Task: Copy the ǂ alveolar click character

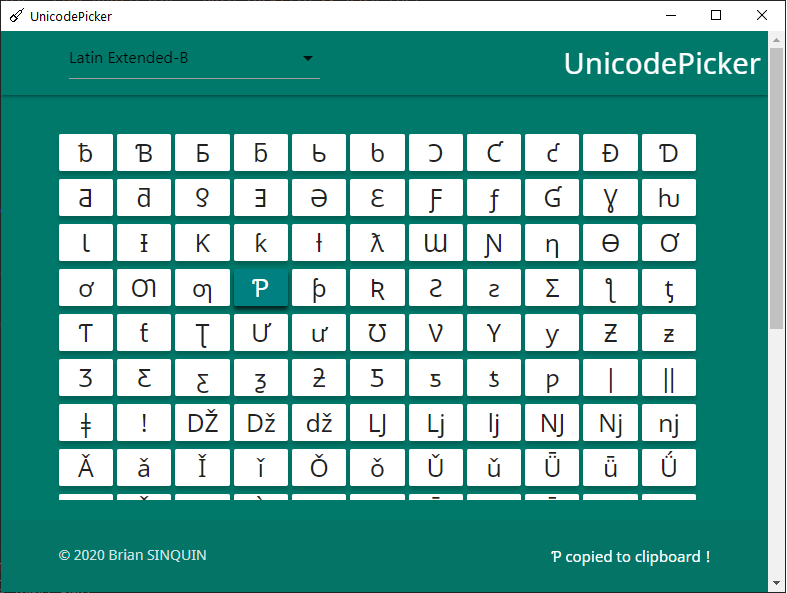Action: click(x=86, y=423)
